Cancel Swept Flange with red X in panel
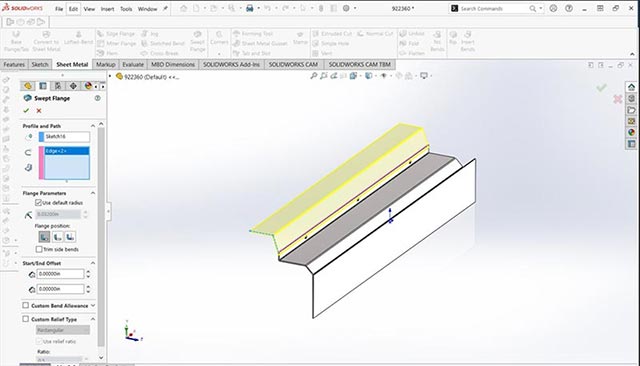The image size is (640, 366). (x=39, y=111)
